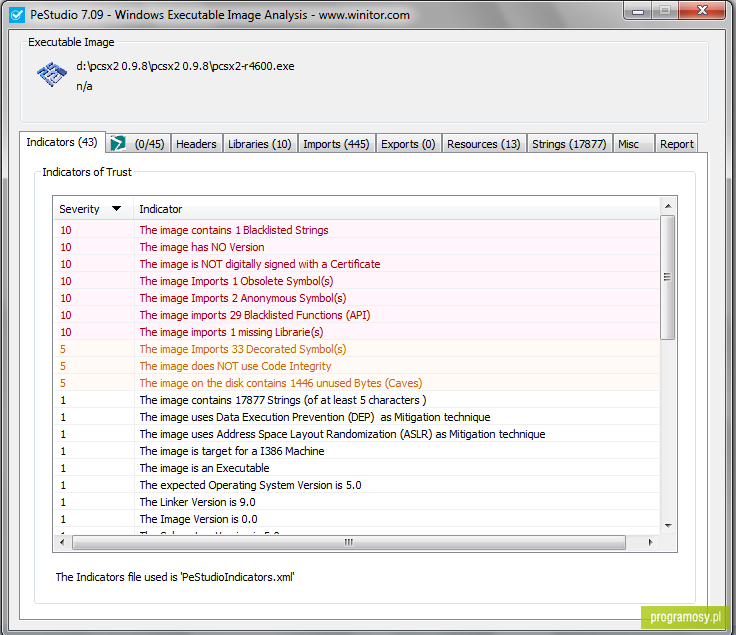
Task: Open the Exports (0) tab
Action: tap(408, 144)
